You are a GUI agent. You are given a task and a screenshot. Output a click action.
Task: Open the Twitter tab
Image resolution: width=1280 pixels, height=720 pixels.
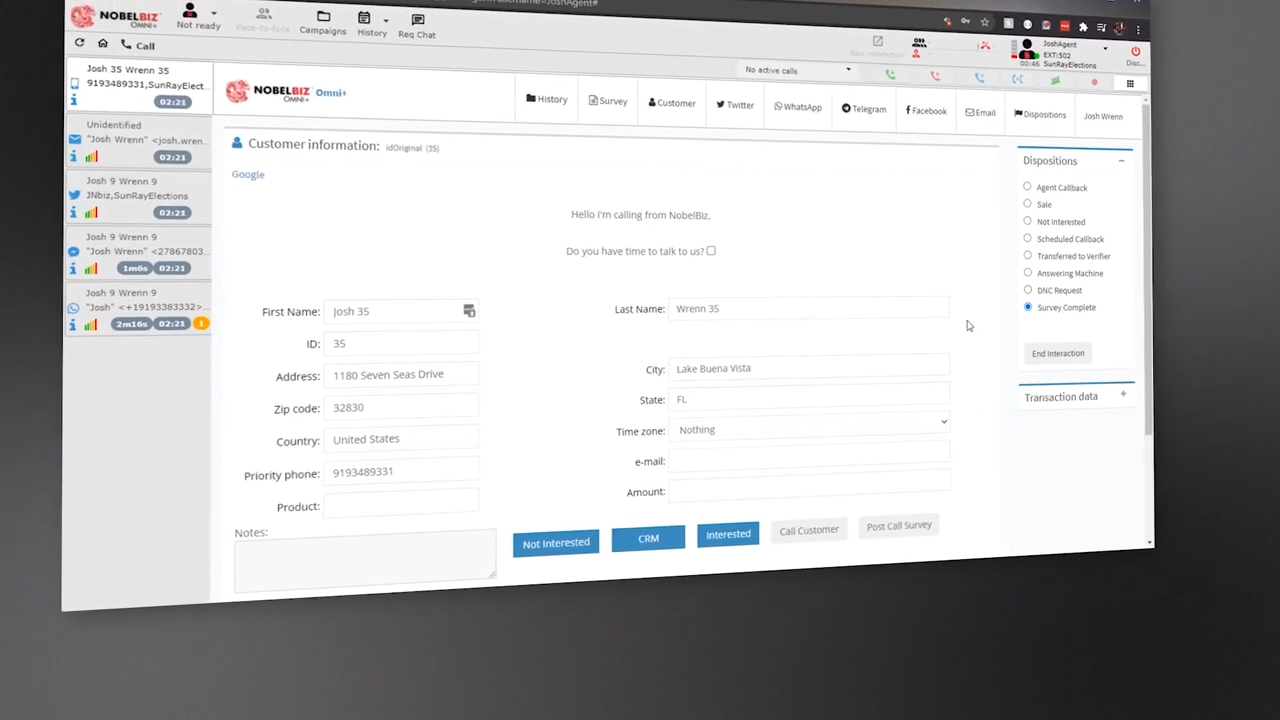735,104
